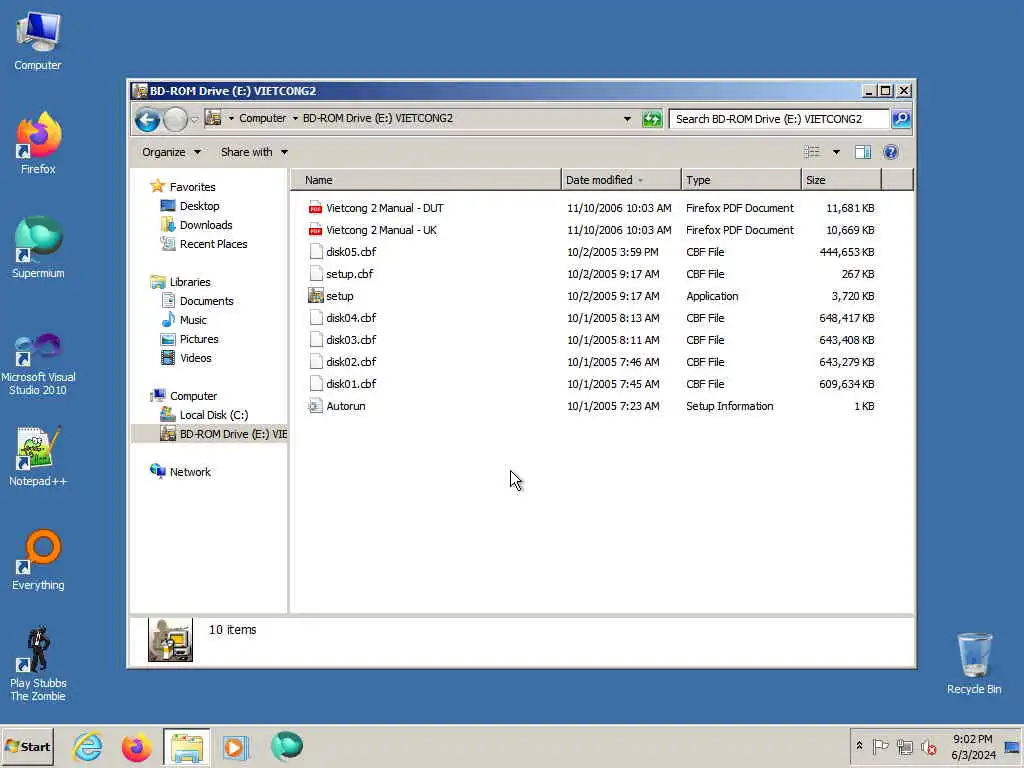Select the Autorun setup information icon
The width and height of the screenshot is (1024, 768).
point(315,406)
